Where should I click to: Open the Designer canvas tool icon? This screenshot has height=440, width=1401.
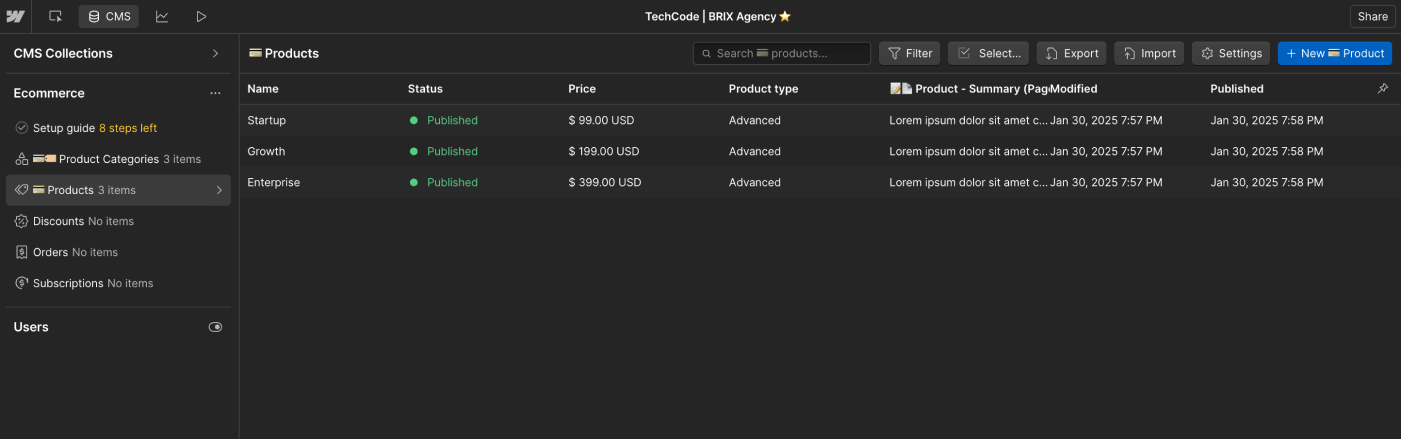pos(55,16)
